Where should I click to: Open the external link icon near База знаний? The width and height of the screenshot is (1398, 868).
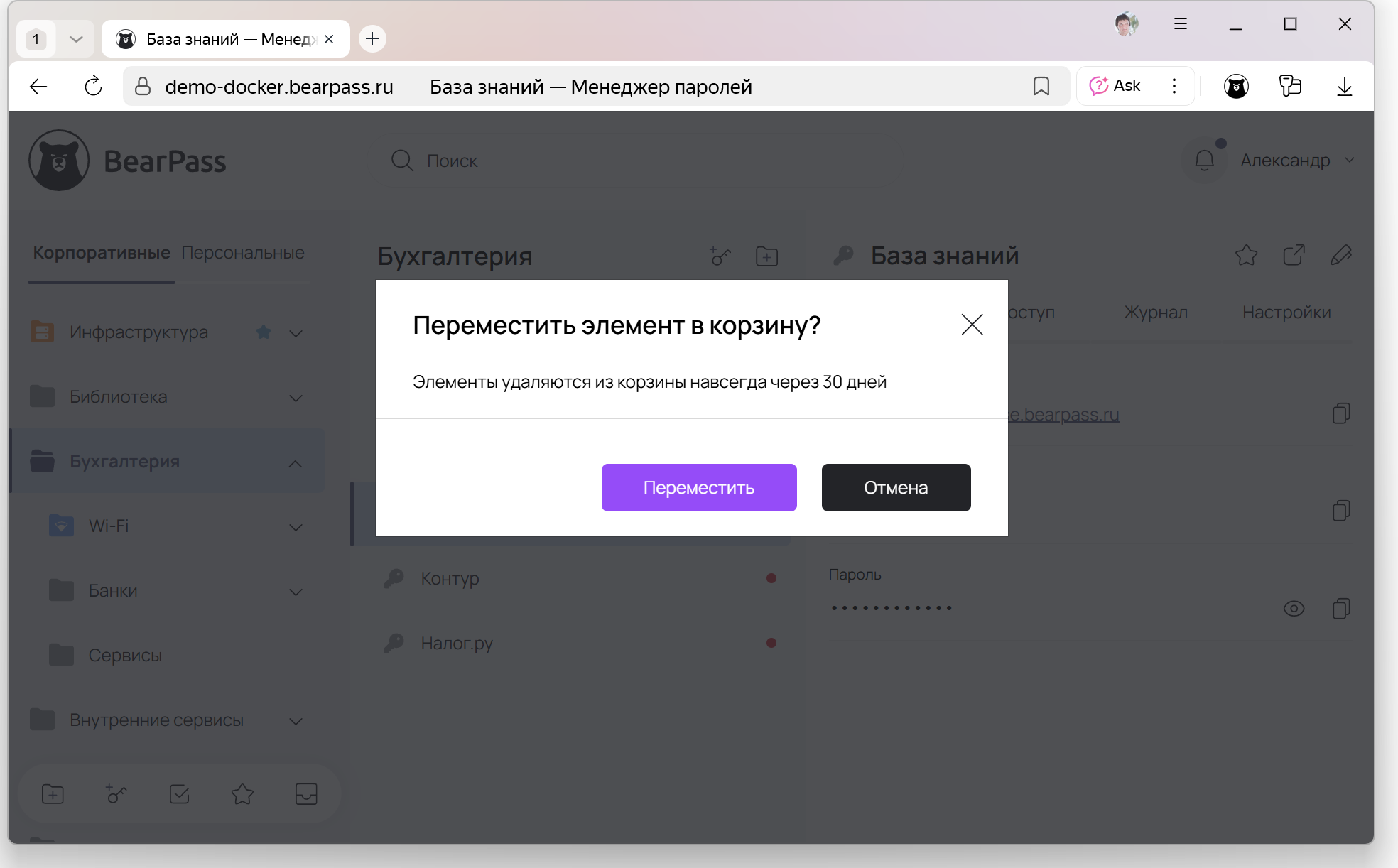point(1294,255)
